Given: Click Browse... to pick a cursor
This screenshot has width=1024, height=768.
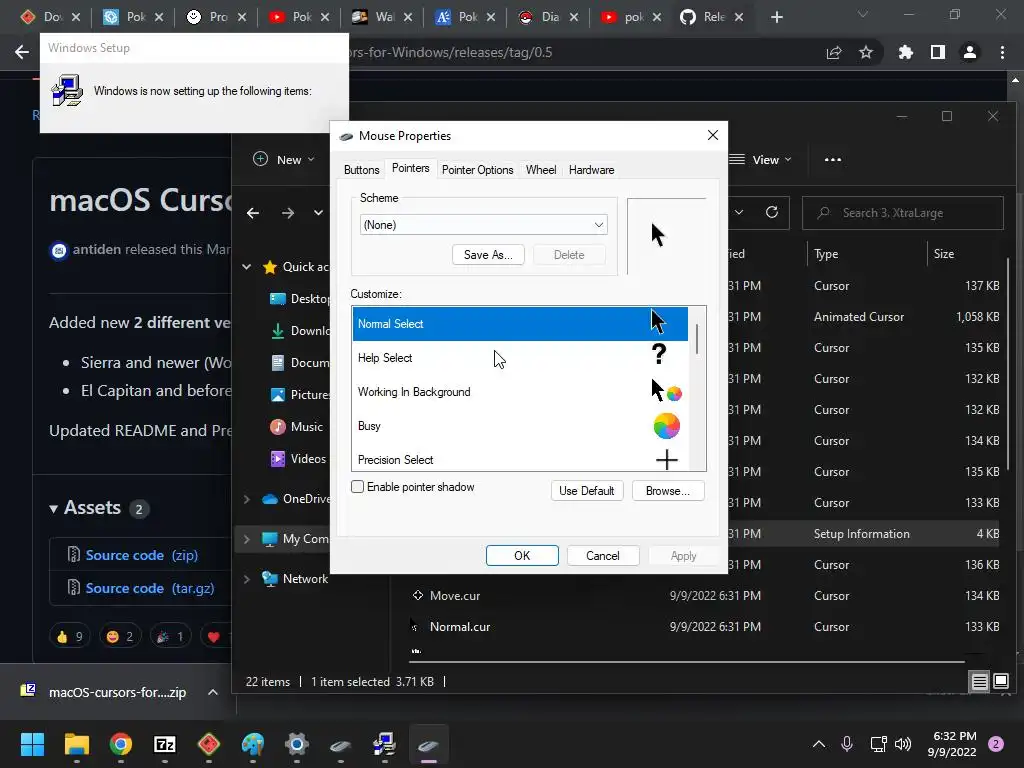Looking at the screenshot, I should pos(667,490).
